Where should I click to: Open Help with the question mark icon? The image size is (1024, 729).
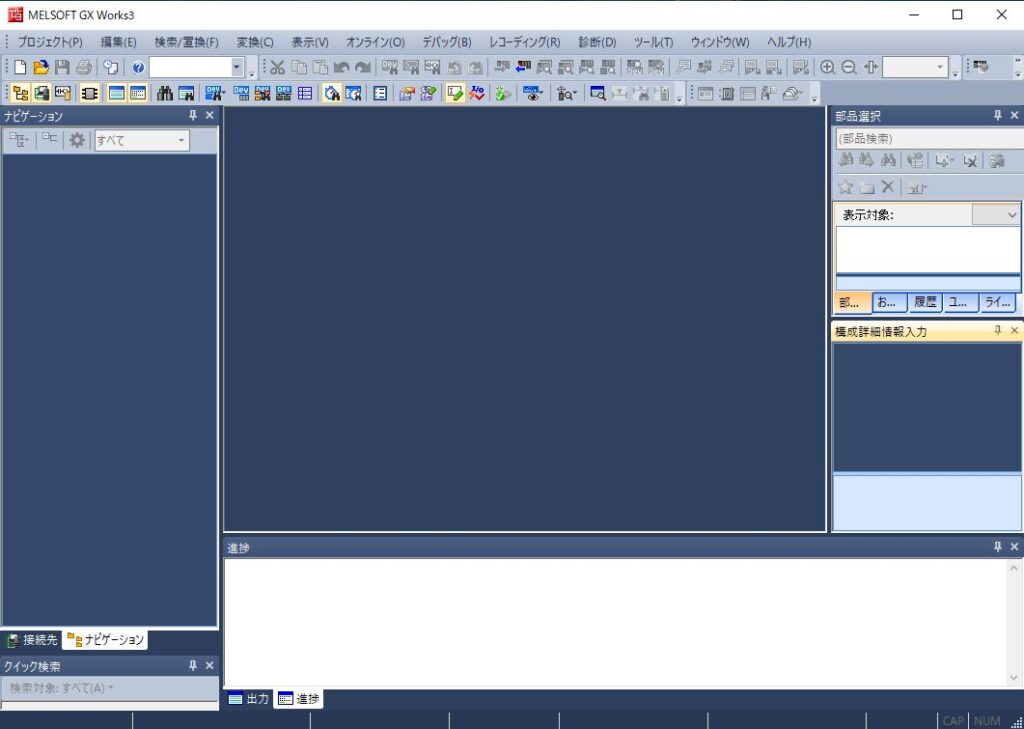coord(138,67)
